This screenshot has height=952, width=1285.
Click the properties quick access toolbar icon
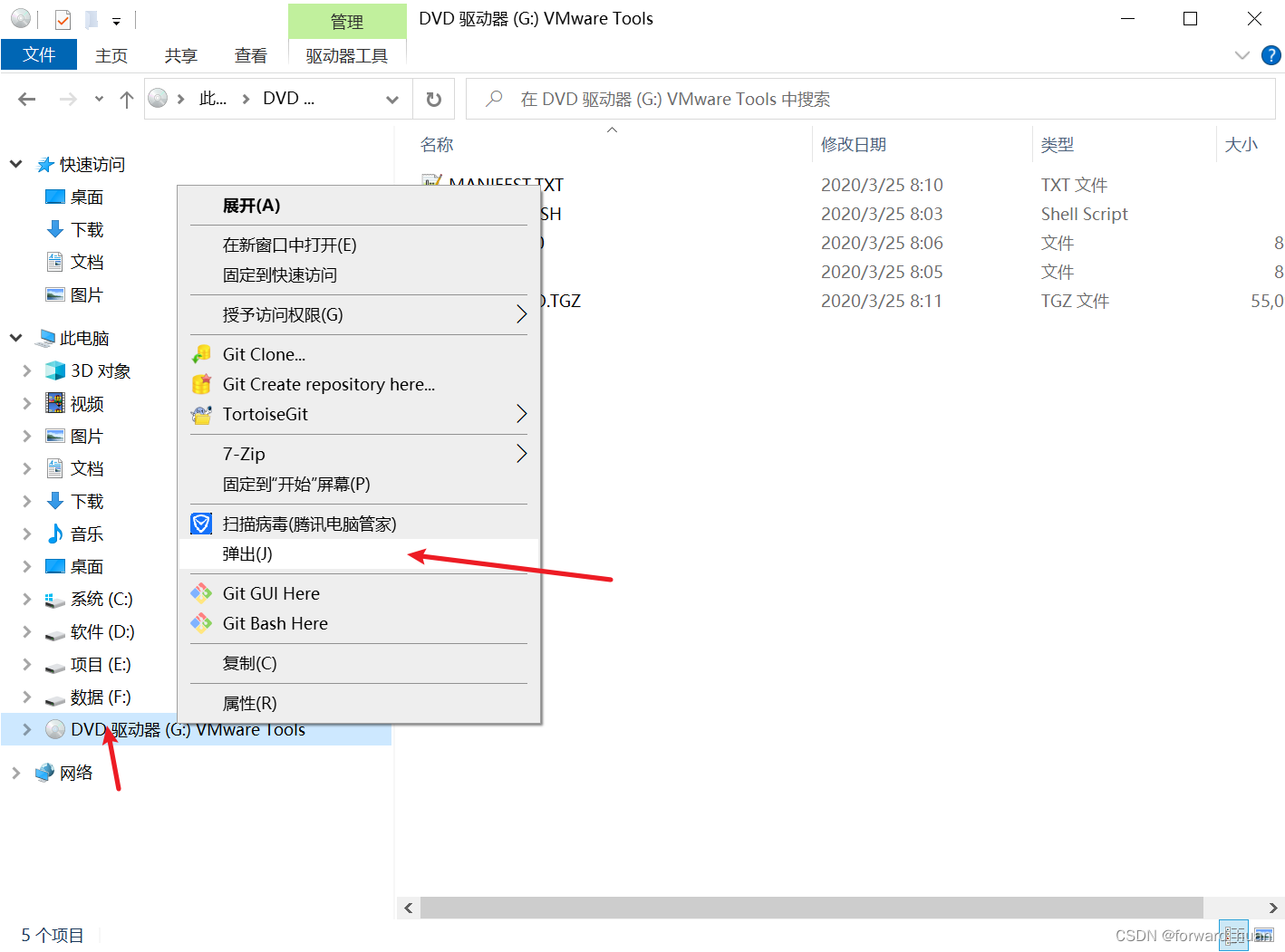coord(63,19)
